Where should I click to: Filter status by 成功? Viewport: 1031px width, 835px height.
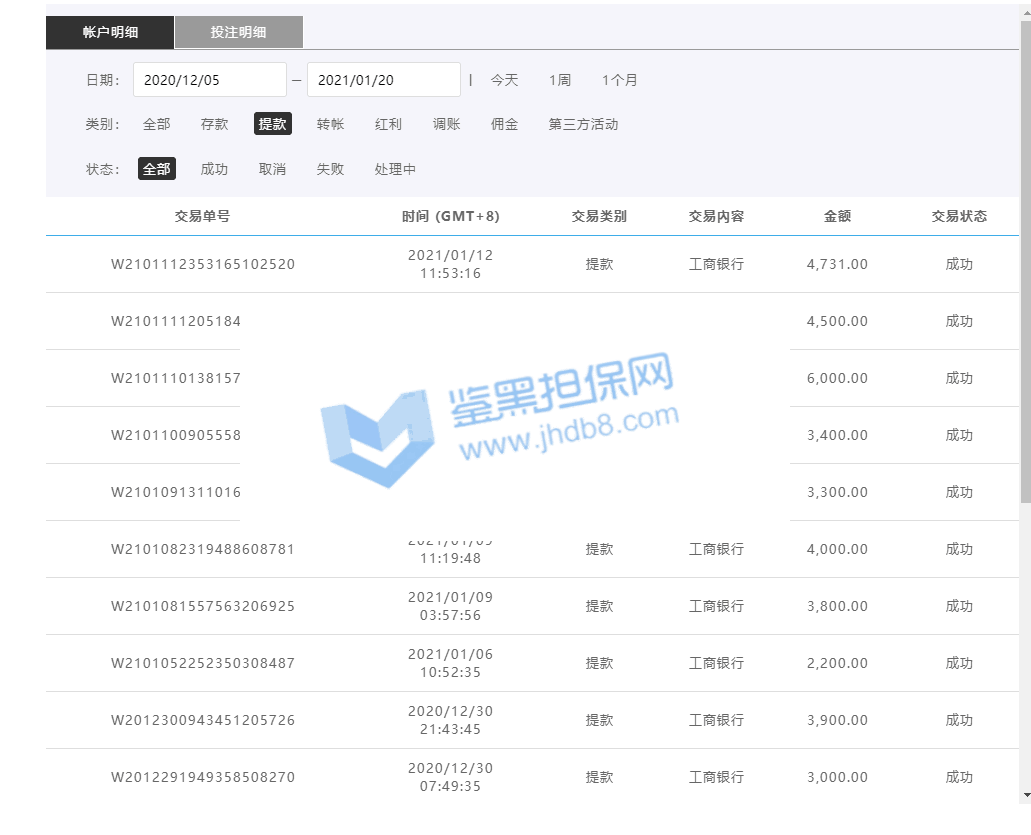[x=214, y=169]
